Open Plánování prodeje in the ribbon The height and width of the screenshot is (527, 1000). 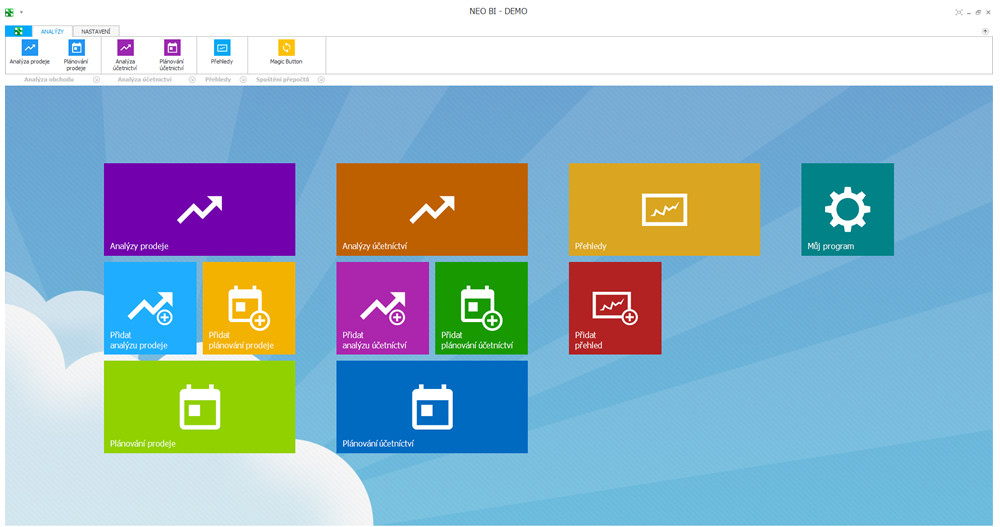click(76, 55)
